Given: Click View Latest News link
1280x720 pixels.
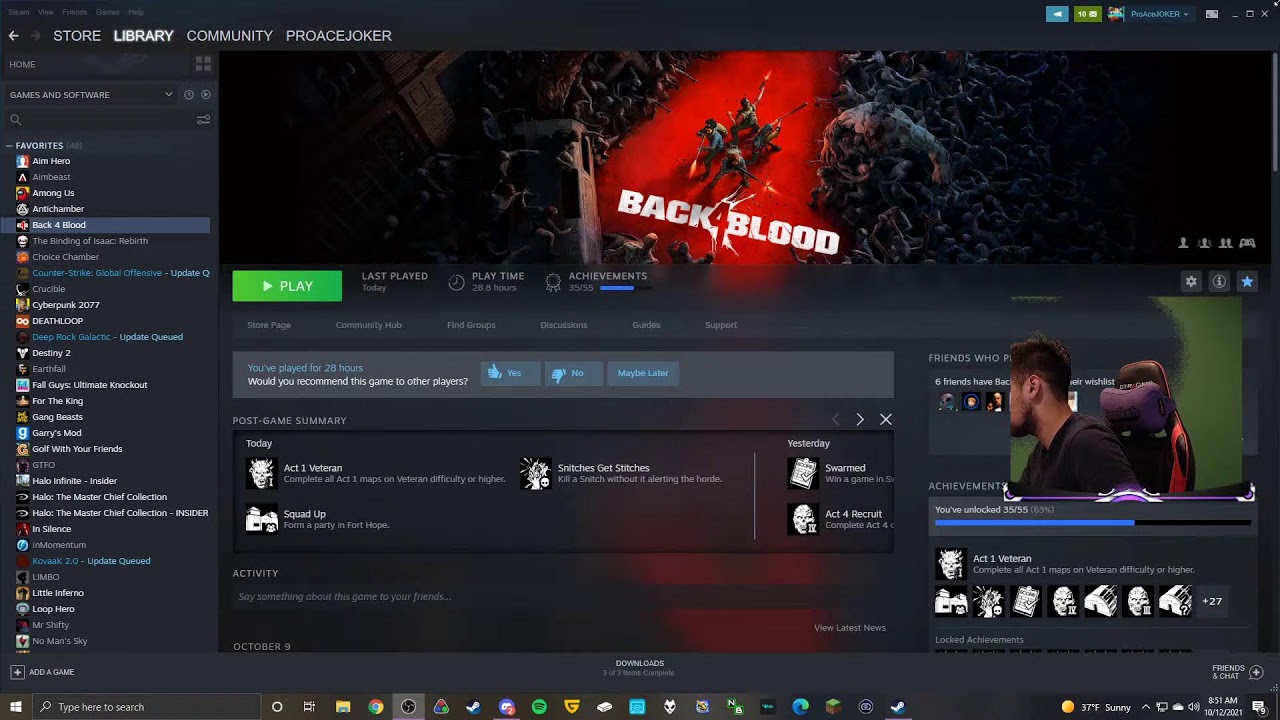Looking at the screenshot, I should click(x=850, y=628).
